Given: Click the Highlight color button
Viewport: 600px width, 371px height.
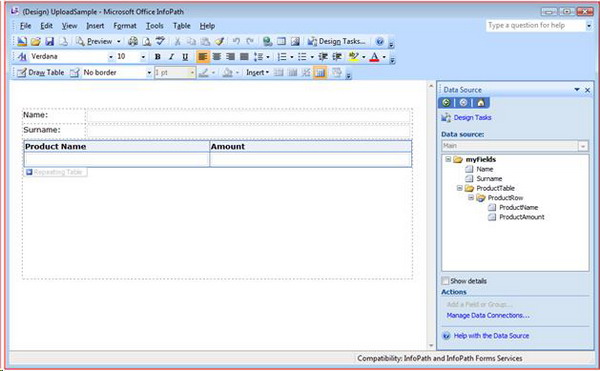Looking at the screenshot, I should [x=354, y=57].
